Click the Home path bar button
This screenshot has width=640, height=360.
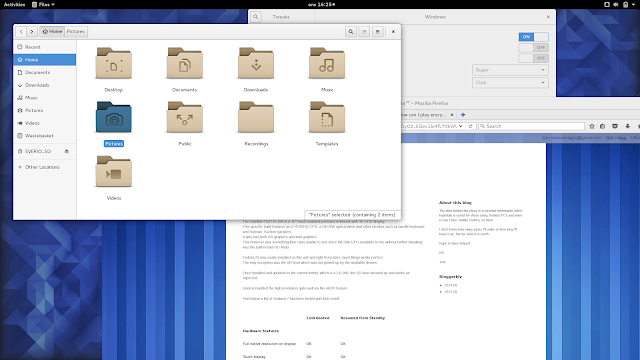52,31
